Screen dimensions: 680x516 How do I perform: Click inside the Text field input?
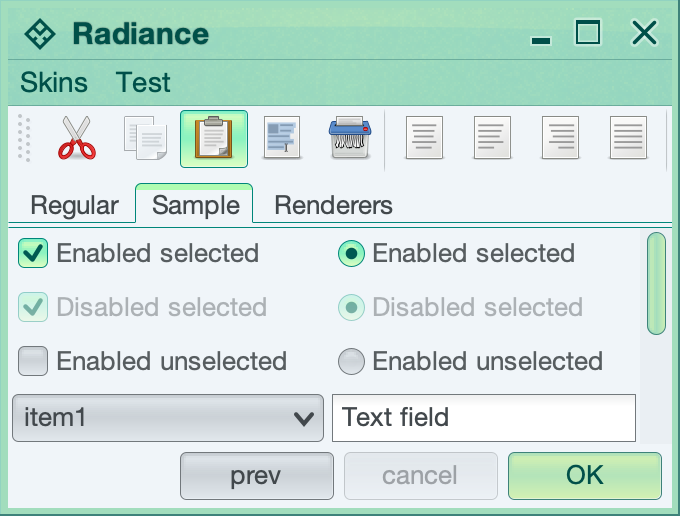coord(484,418)
